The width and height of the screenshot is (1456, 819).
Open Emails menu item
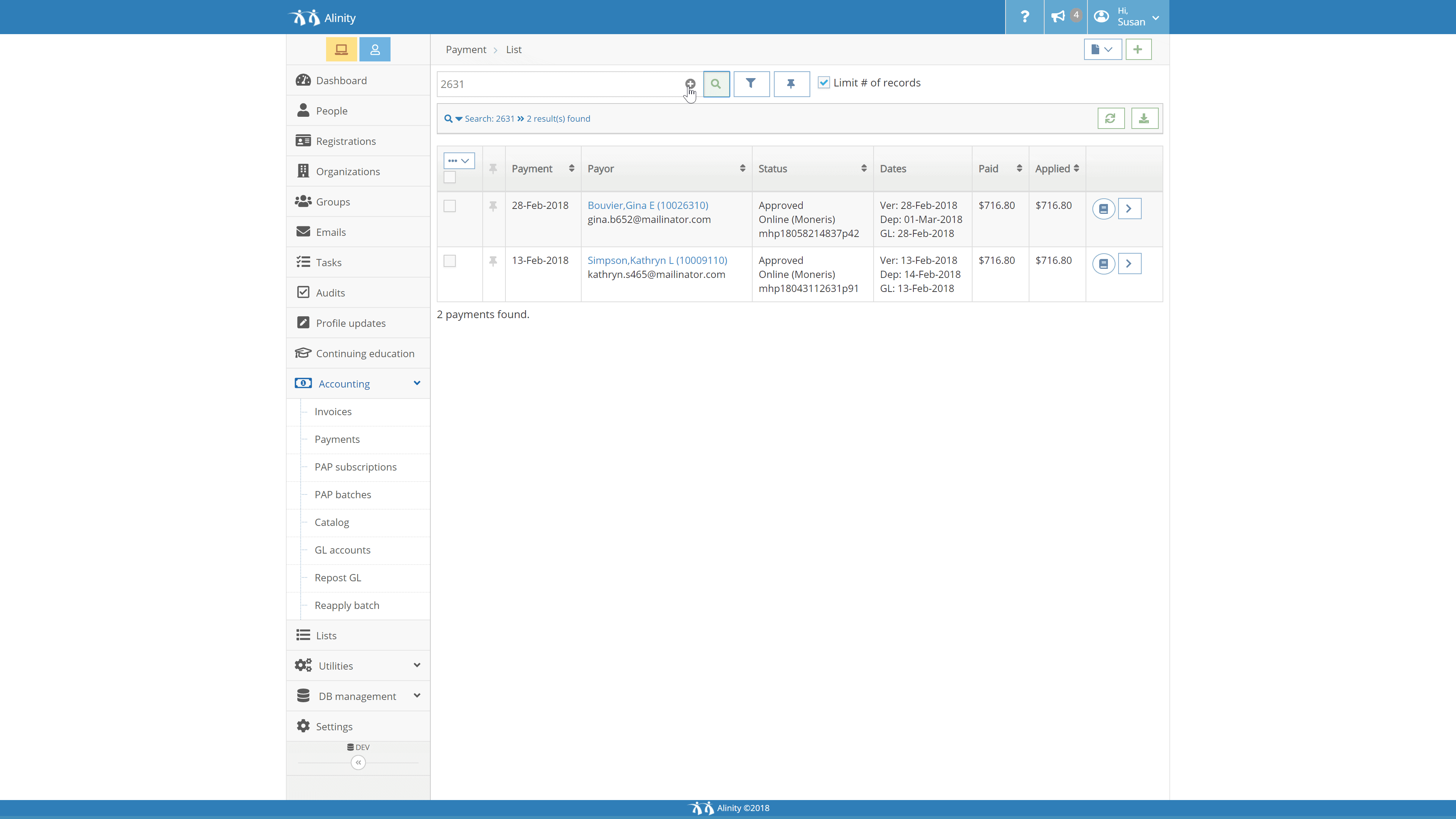point(358,232)
